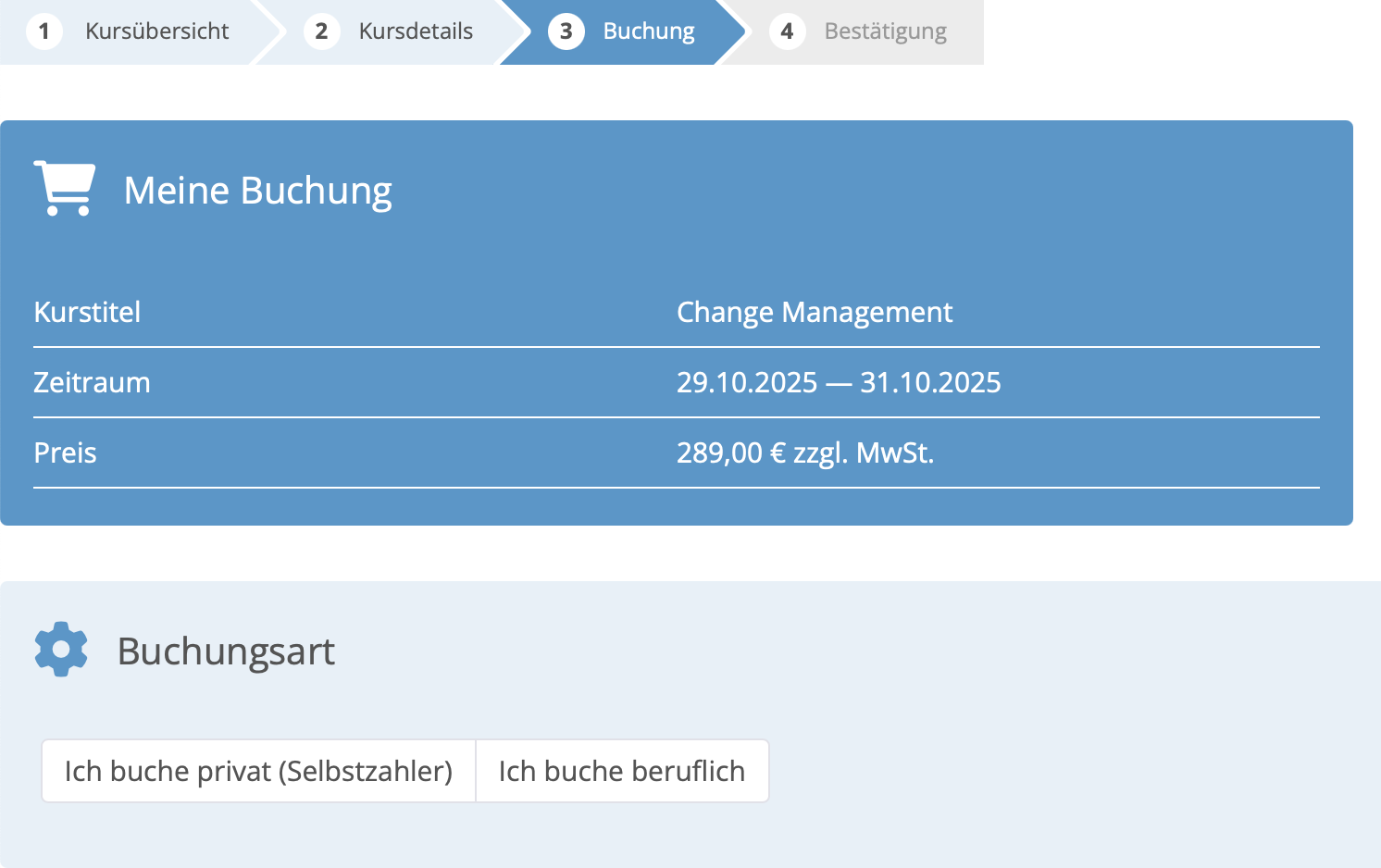
Task: Switch to the Kursdetails step
Action: tap(413, 31)
